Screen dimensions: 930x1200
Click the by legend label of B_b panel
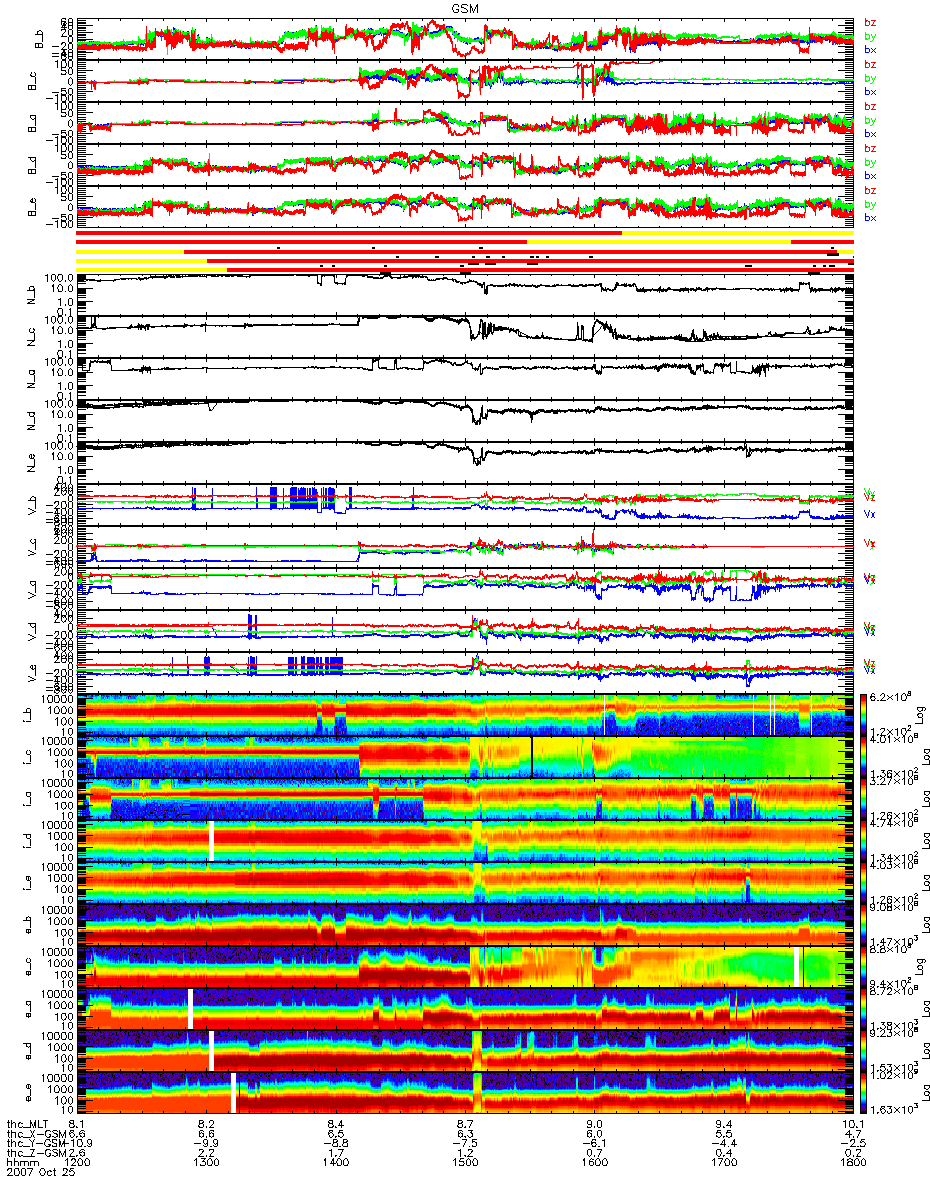(x=870, y=36)
